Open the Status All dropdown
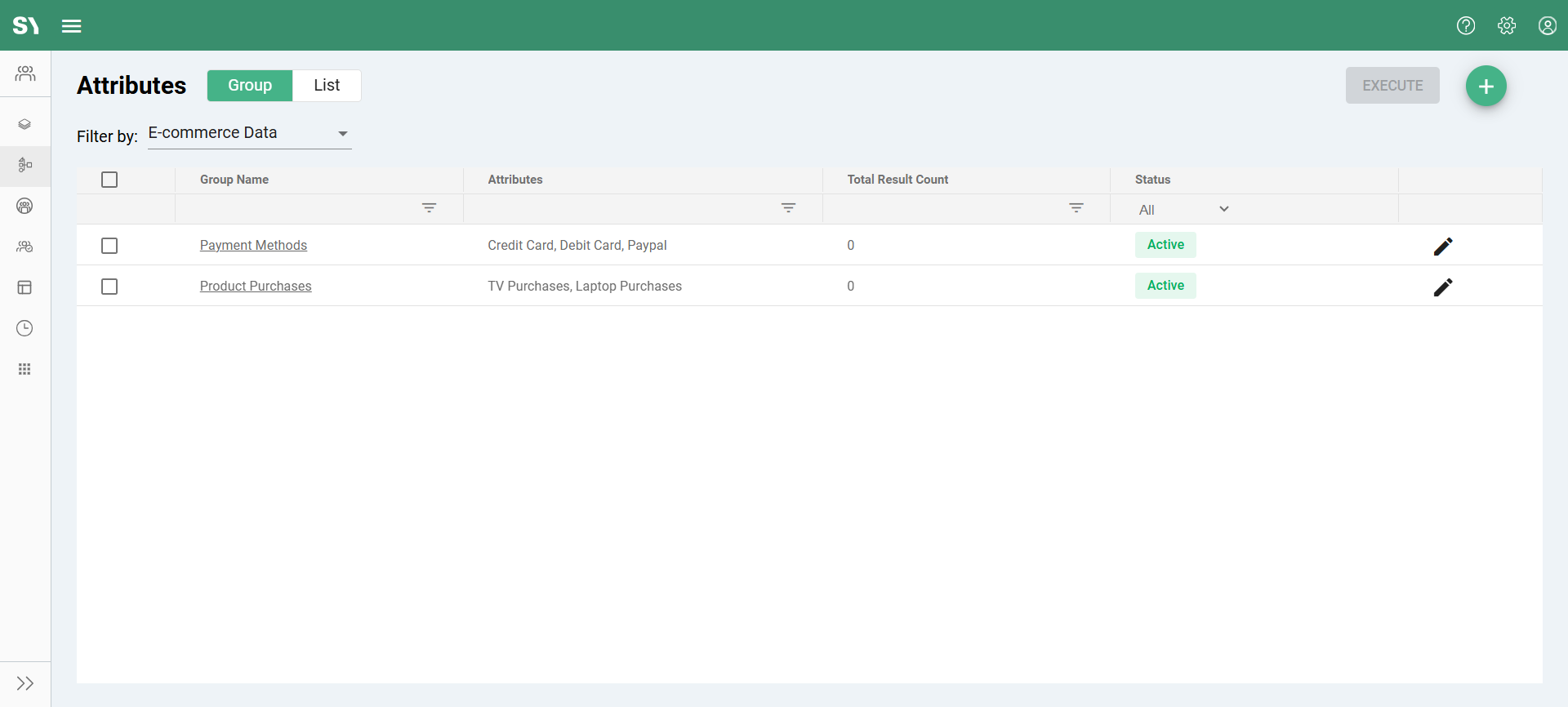 [x=1183, y=210]
